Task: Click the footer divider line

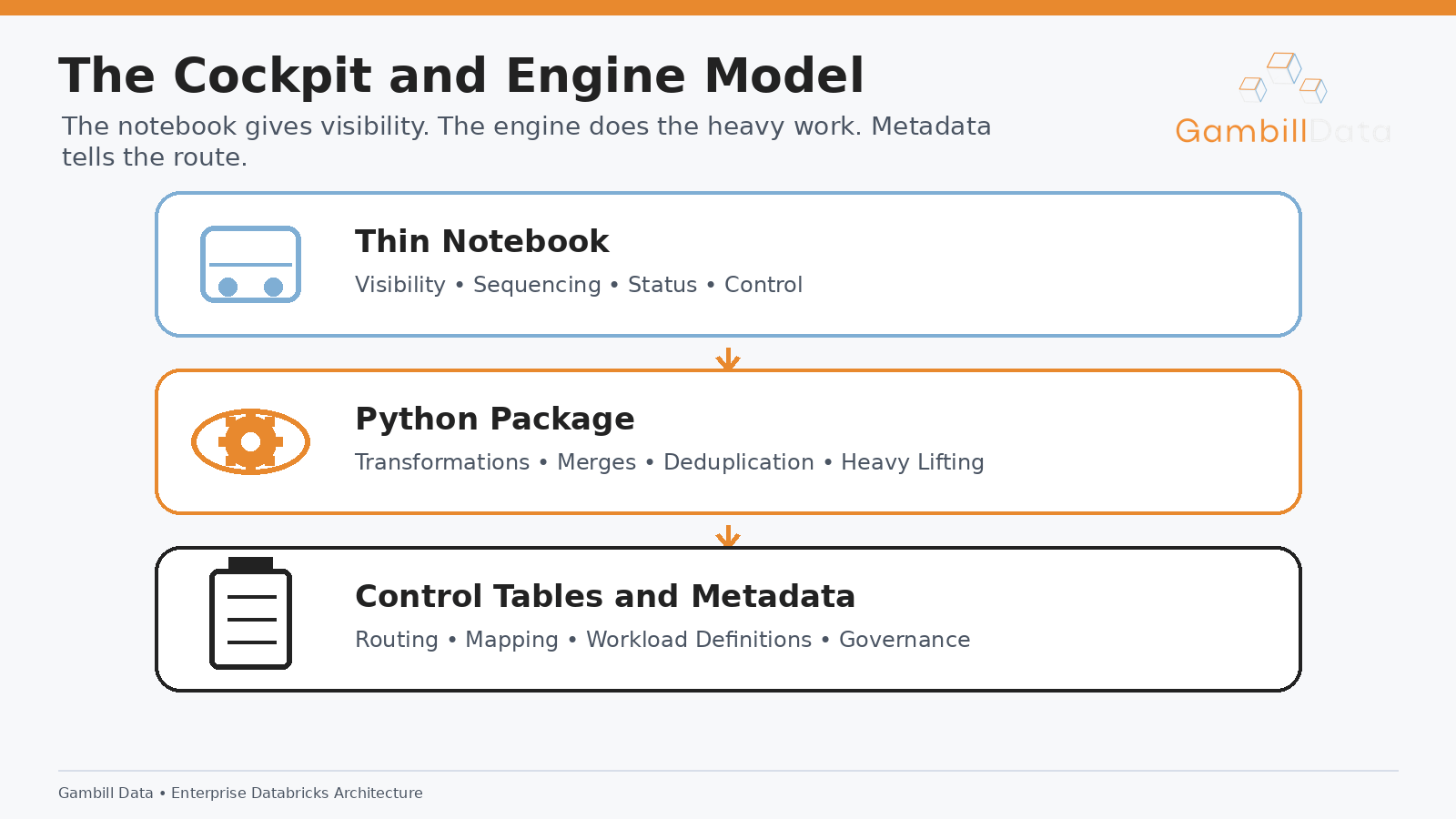Action: (x=728, y=771)
